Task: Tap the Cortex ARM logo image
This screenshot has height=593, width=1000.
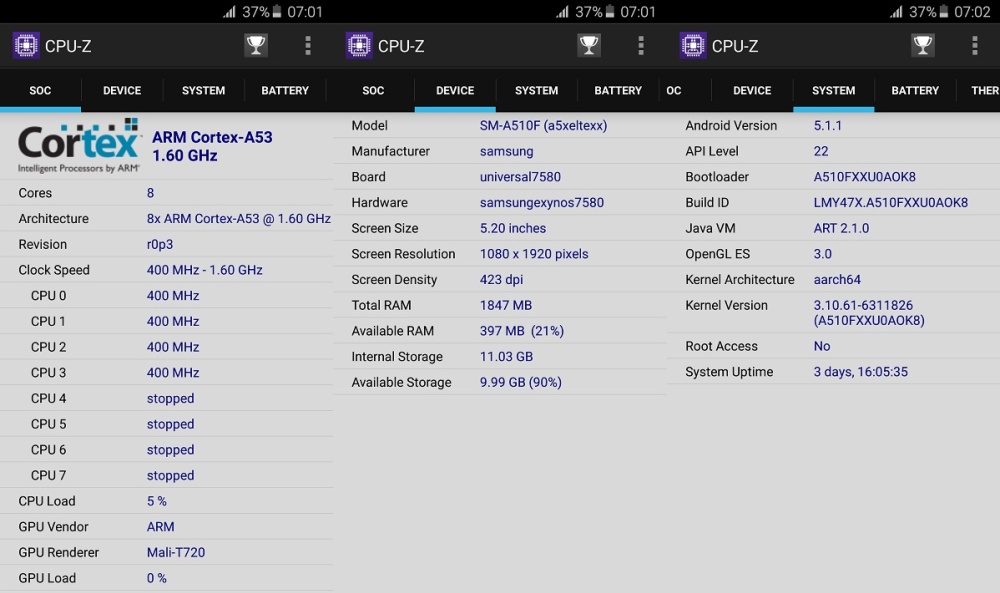Action: point(78,146)
